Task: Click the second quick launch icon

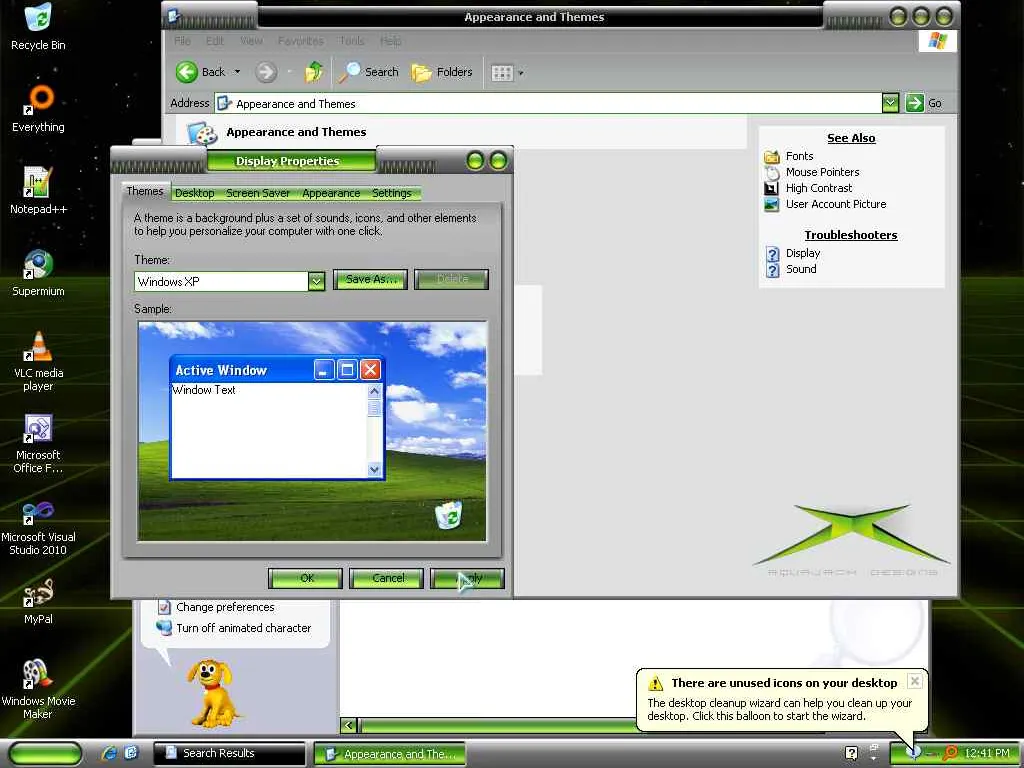Action: (131, 754)
